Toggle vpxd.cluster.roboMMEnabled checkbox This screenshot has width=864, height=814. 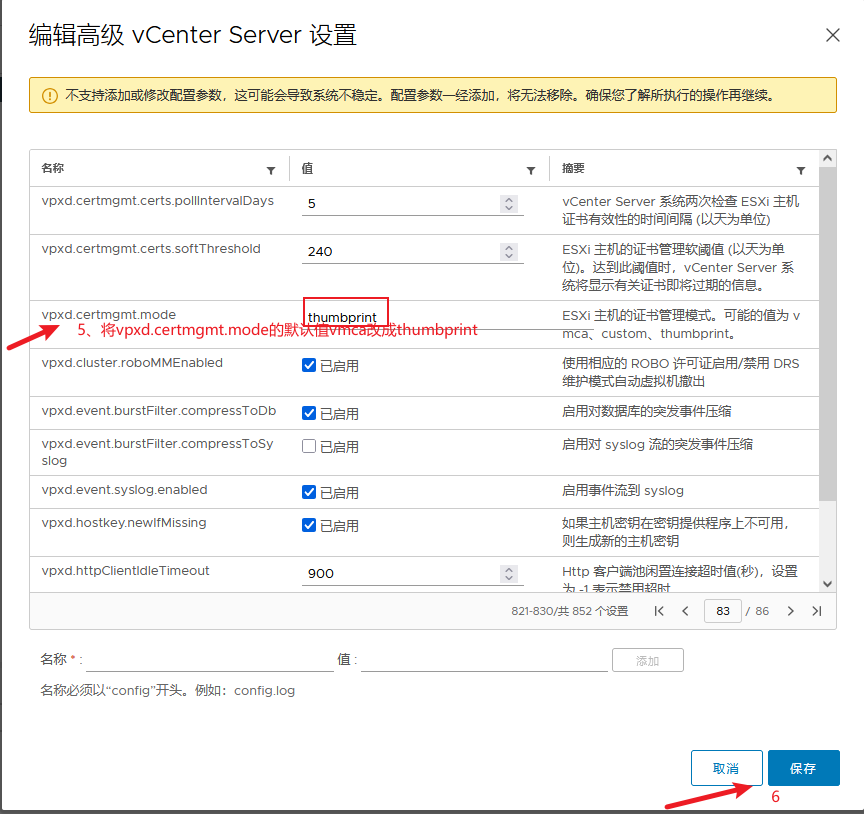click(x=309, y=365)
